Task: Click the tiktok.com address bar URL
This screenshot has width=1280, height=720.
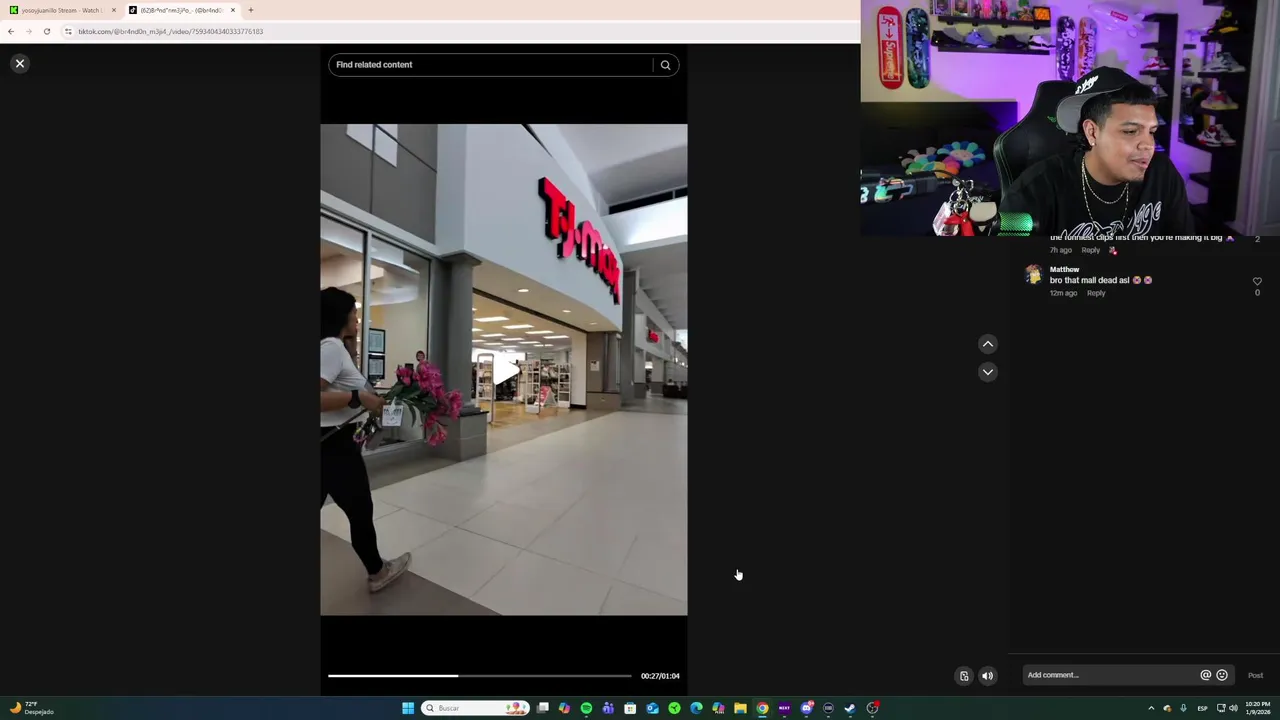Action: pyautogui.click(x=171, y=31)
